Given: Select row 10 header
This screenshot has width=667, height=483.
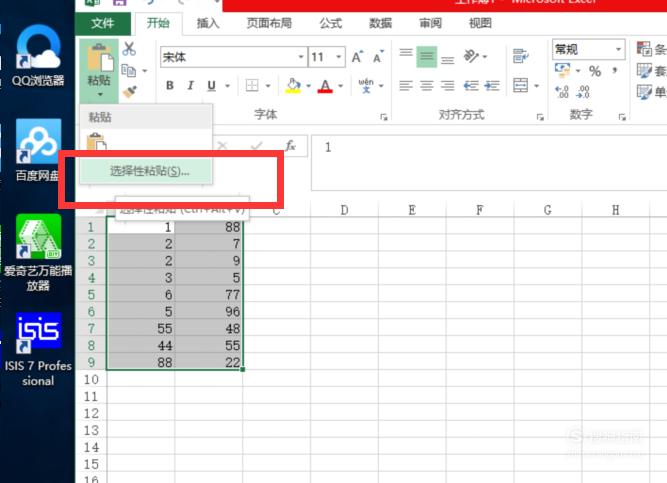Looking at the screenshot, I should [91, 379].
